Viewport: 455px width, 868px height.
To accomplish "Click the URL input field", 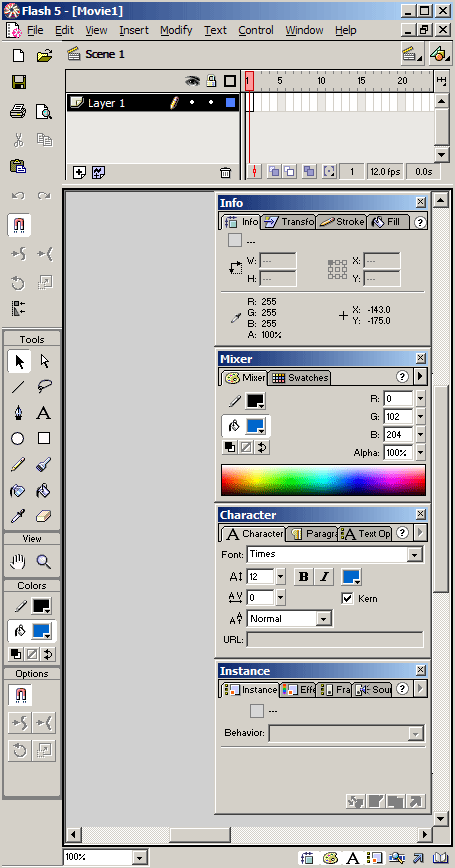I will coord(335,639).
